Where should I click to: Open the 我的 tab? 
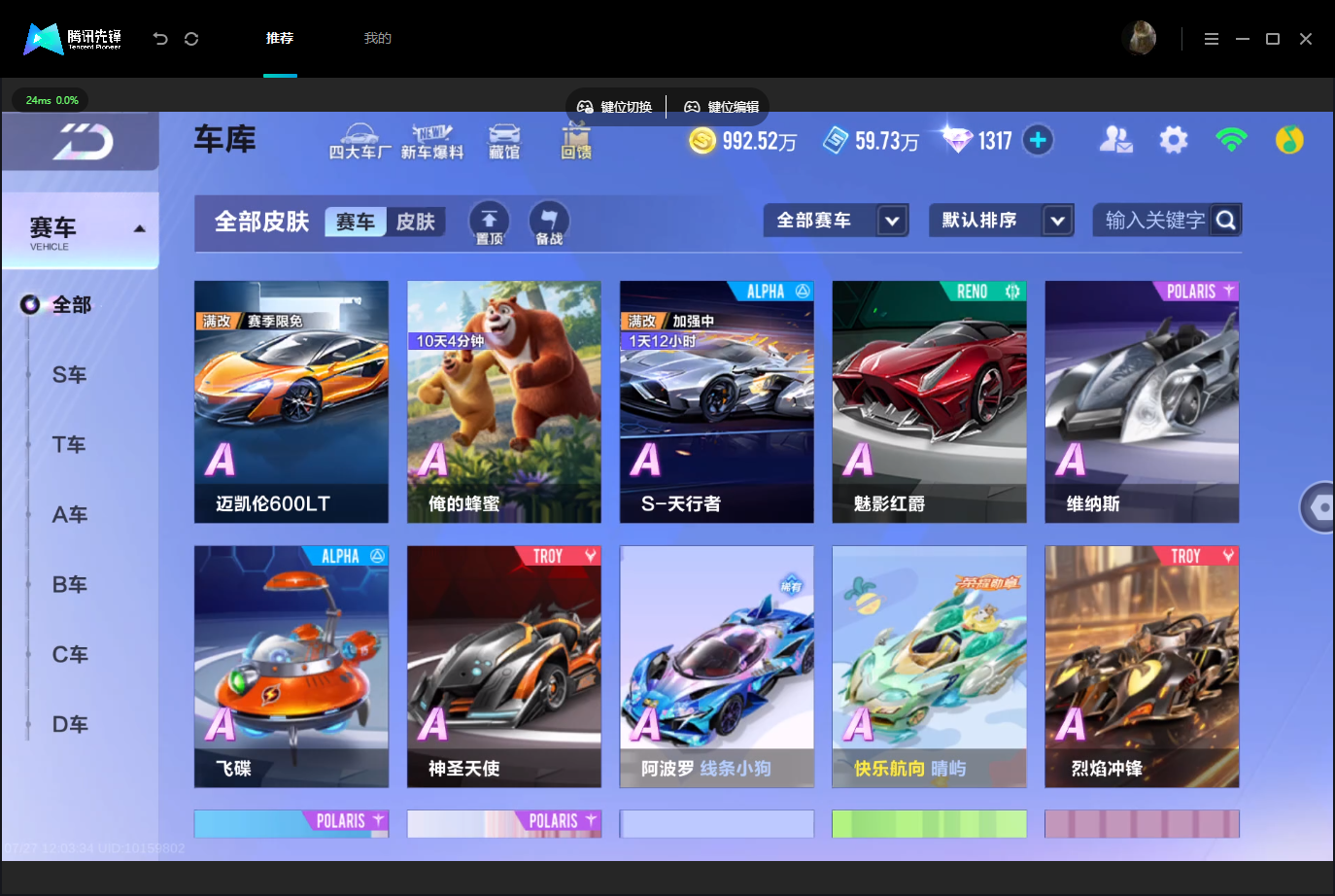378,38
